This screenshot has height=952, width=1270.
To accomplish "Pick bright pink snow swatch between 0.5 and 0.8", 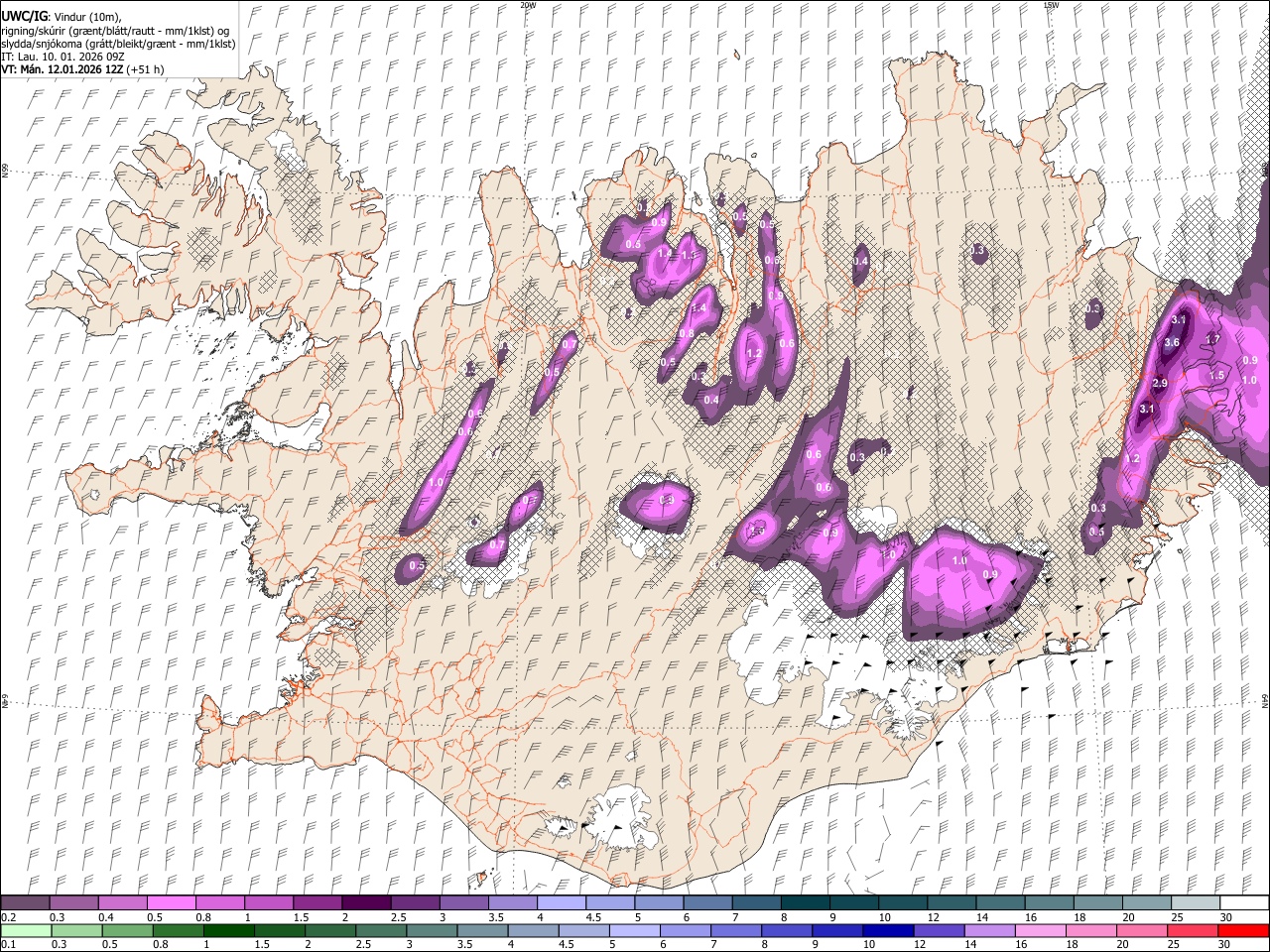I will click(172, 902).
